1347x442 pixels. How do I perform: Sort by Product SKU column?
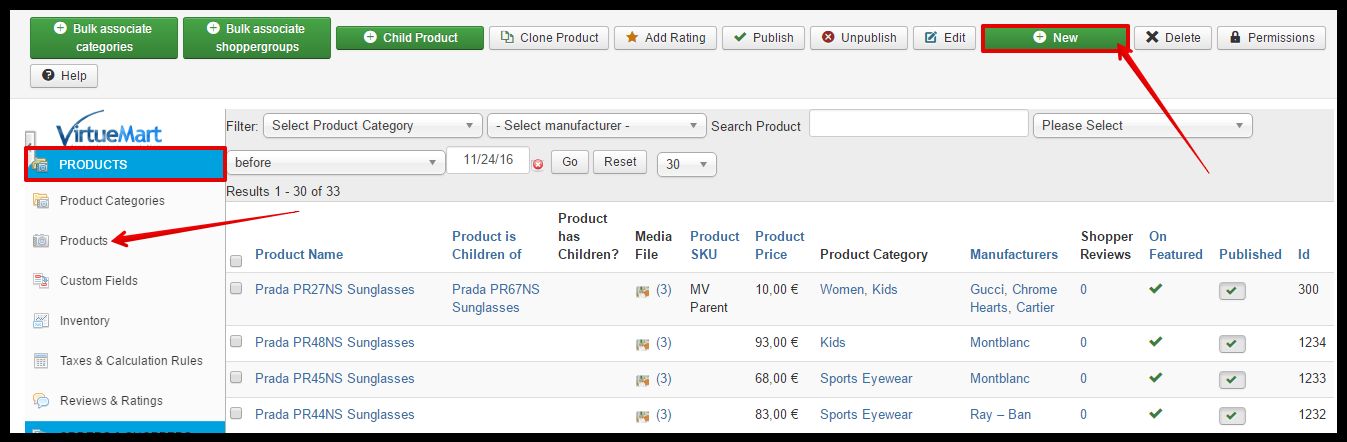click(x=715, y=245)
